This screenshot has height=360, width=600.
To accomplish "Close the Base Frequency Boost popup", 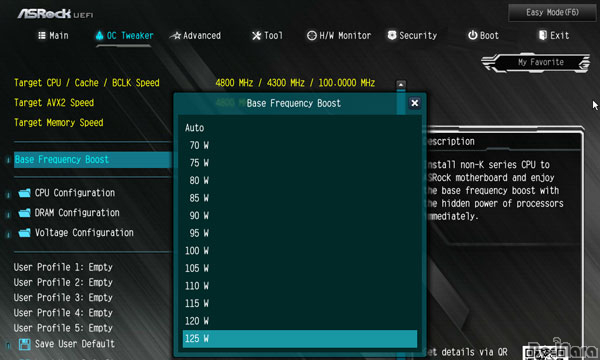I will click(x=414, y=103).
